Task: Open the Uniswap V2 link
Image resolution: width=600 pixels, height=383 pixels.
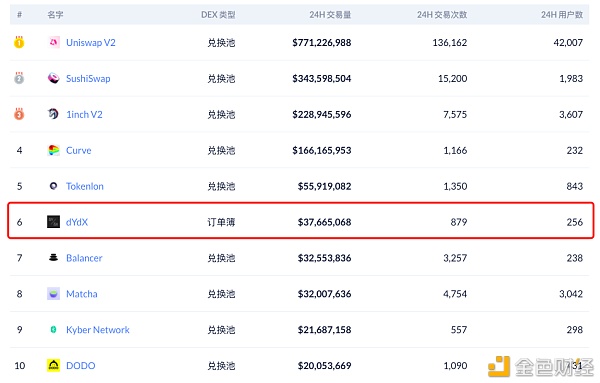Action: tap(91, 42)
